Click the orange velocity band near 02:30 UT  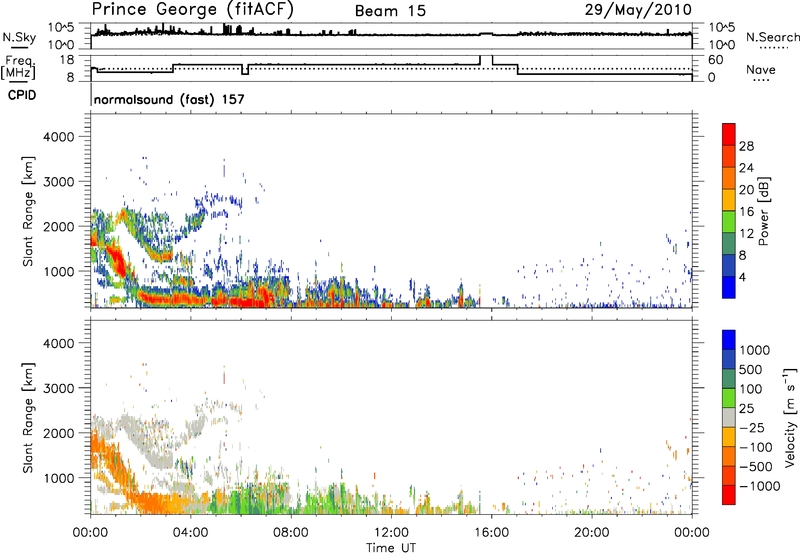pyautogui.click(x=153, y=502)
